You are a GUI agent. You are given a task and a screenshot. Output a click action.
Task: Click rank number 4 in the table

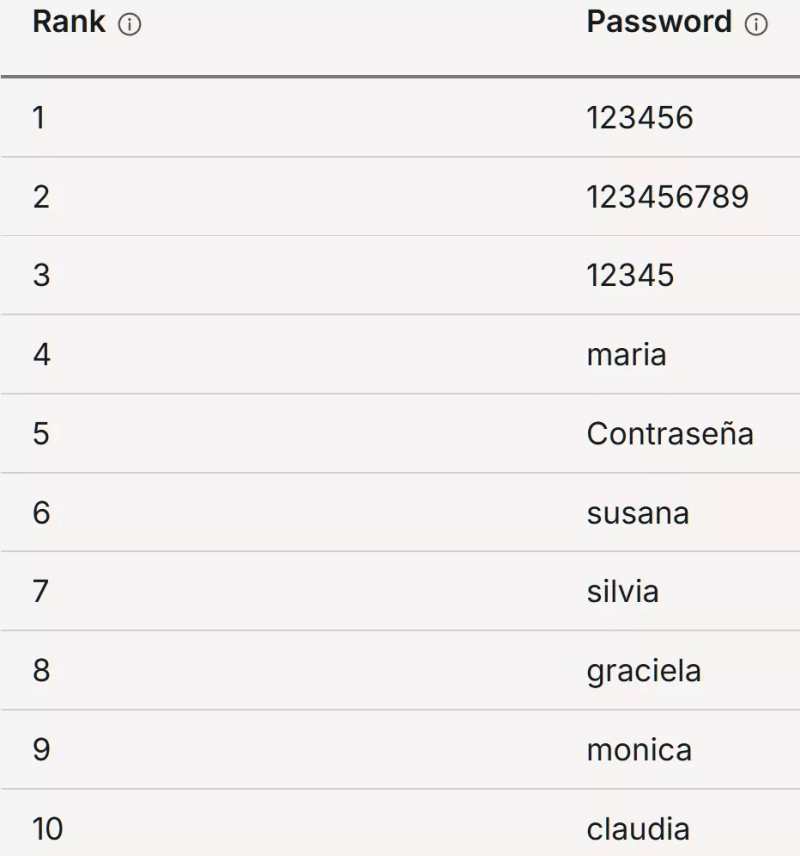point(41,355)
